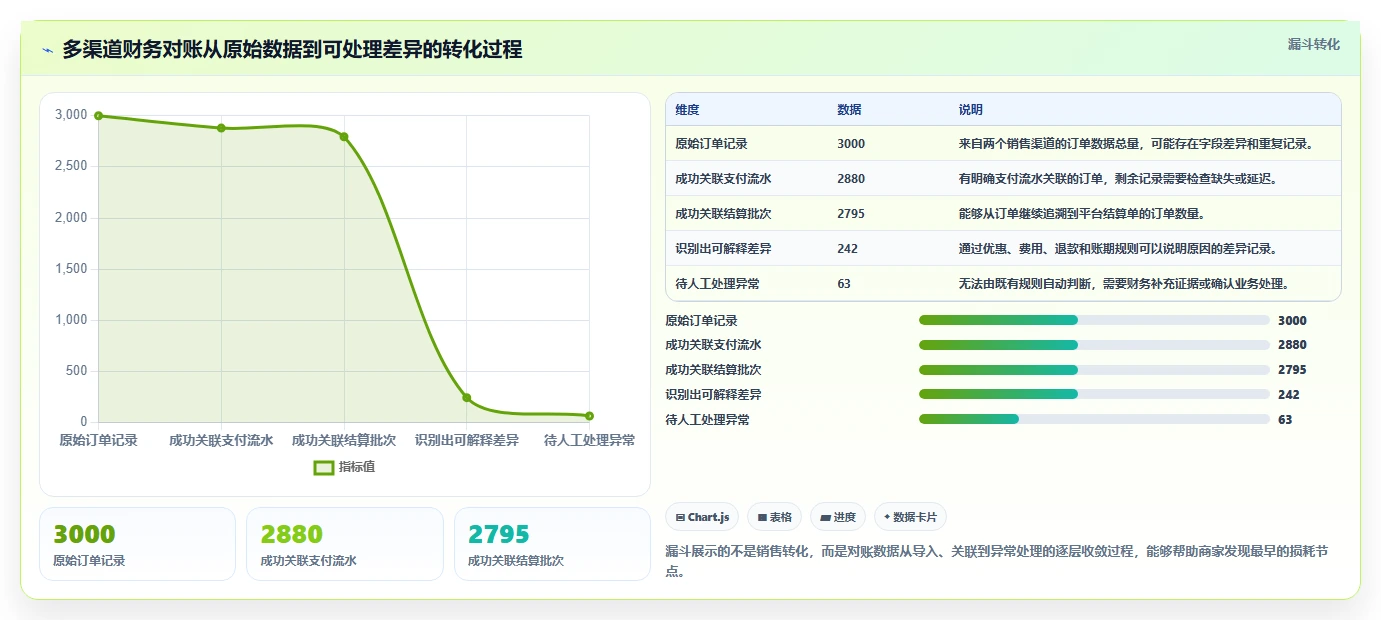This screenshot has height=620, width=1381.
Task: Click the progress value 63
Action: pyautogui.click(x=1285, y=420)
